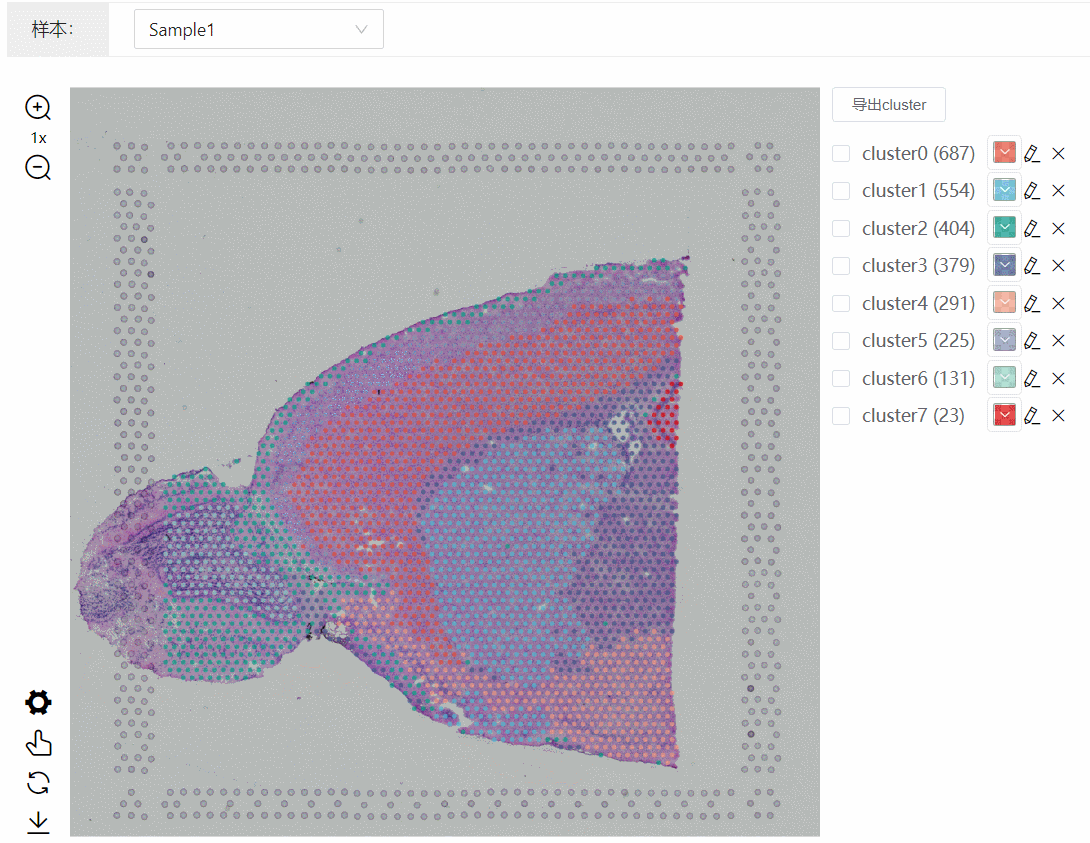
Task: Enable the cluster4 (291) checkbox
Action: pyautogui.click(x=842, y=303)
